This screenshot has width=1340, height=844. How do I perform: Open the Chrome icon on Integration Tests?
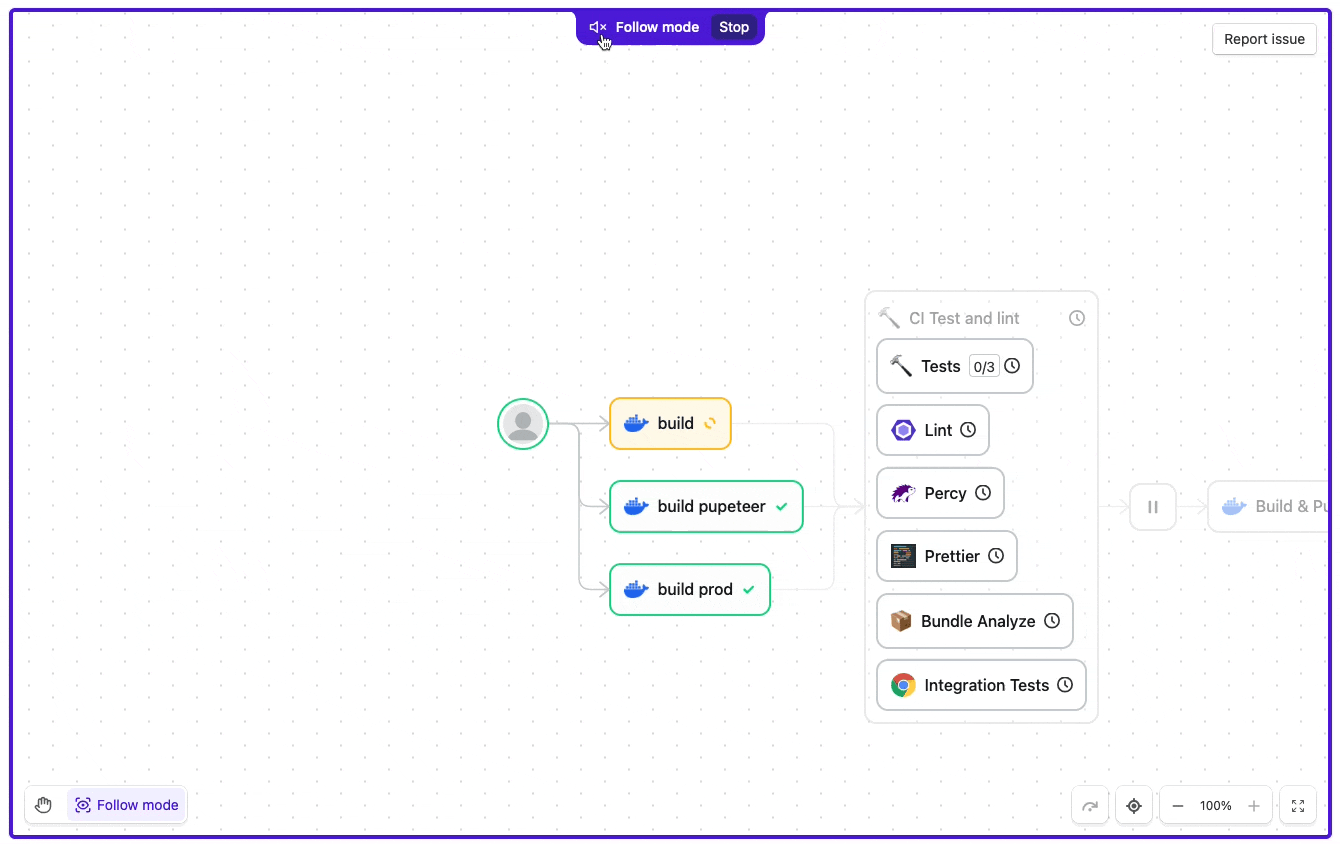[903, 685]
